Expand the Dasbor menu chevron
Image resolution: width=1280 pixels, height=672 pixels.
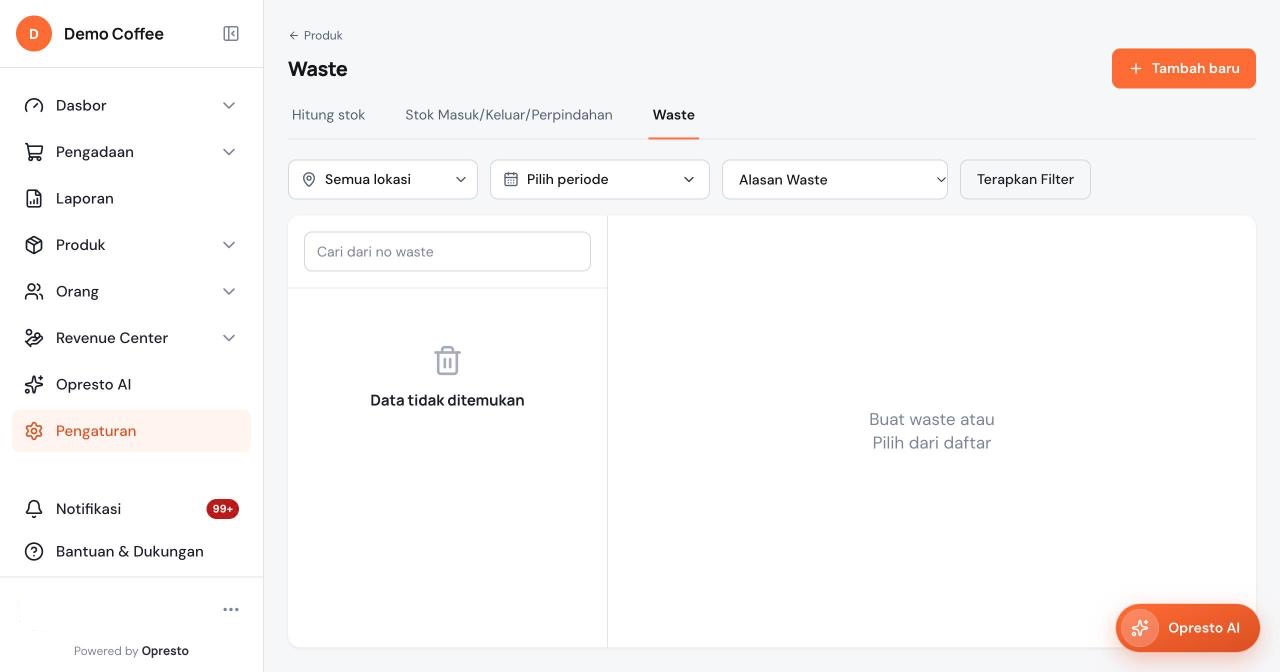click(229, 106)
